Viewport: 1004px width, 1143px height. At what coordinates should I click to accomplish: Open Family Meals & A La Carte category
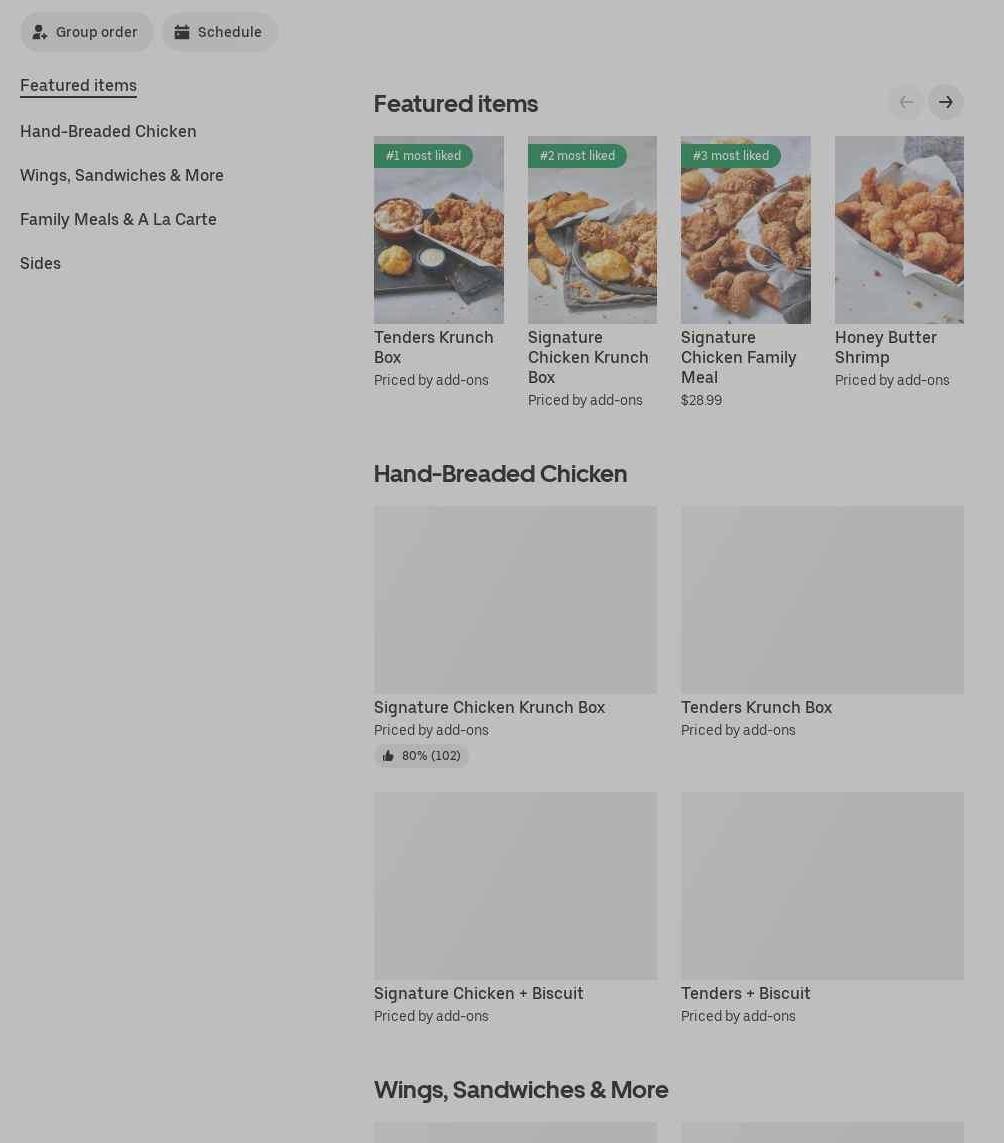118,219
